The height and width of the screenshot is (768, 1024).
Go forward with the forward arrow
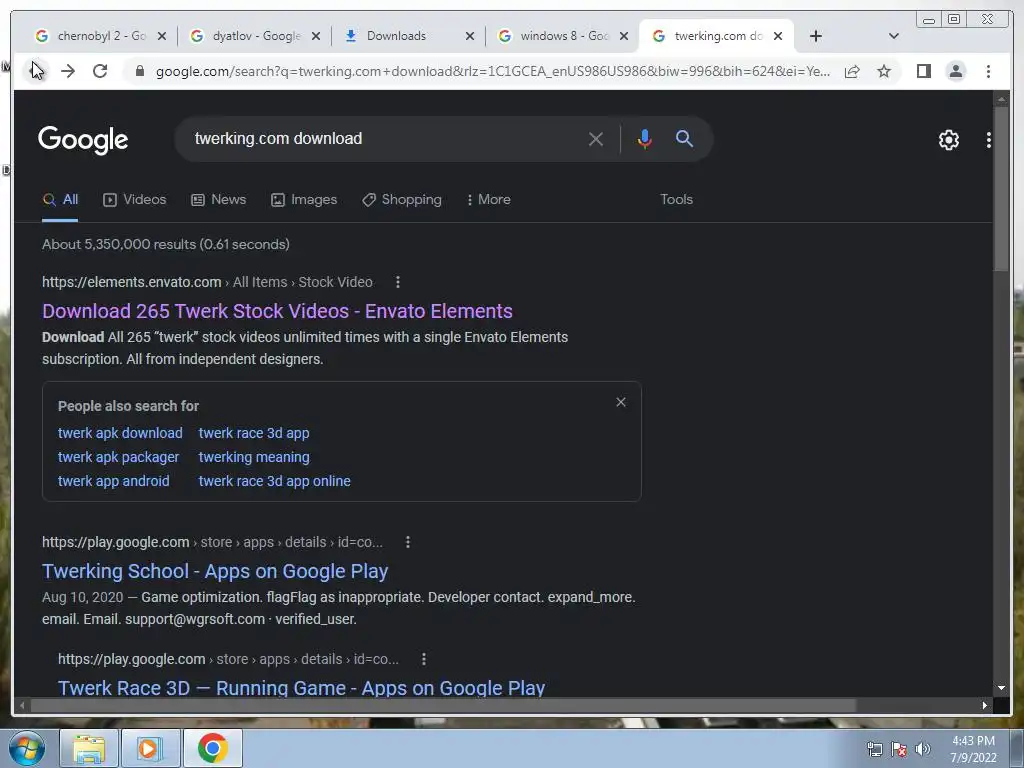click(x=68, y=71)
